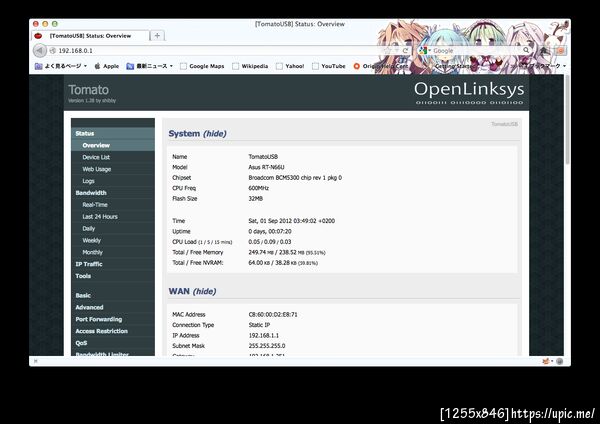
Task: Click the chipset value Broadcom BCM5300
Action: pyautogui.click(x=295, y=178)
